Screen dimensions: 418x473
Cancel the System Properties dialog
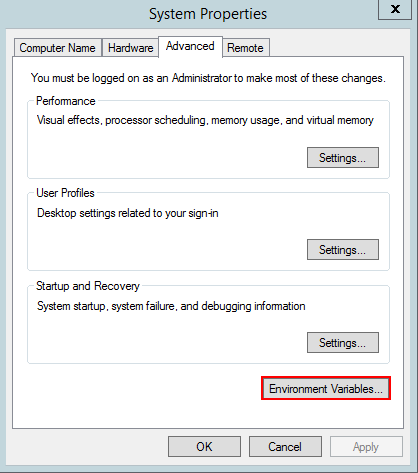(285, 447)
